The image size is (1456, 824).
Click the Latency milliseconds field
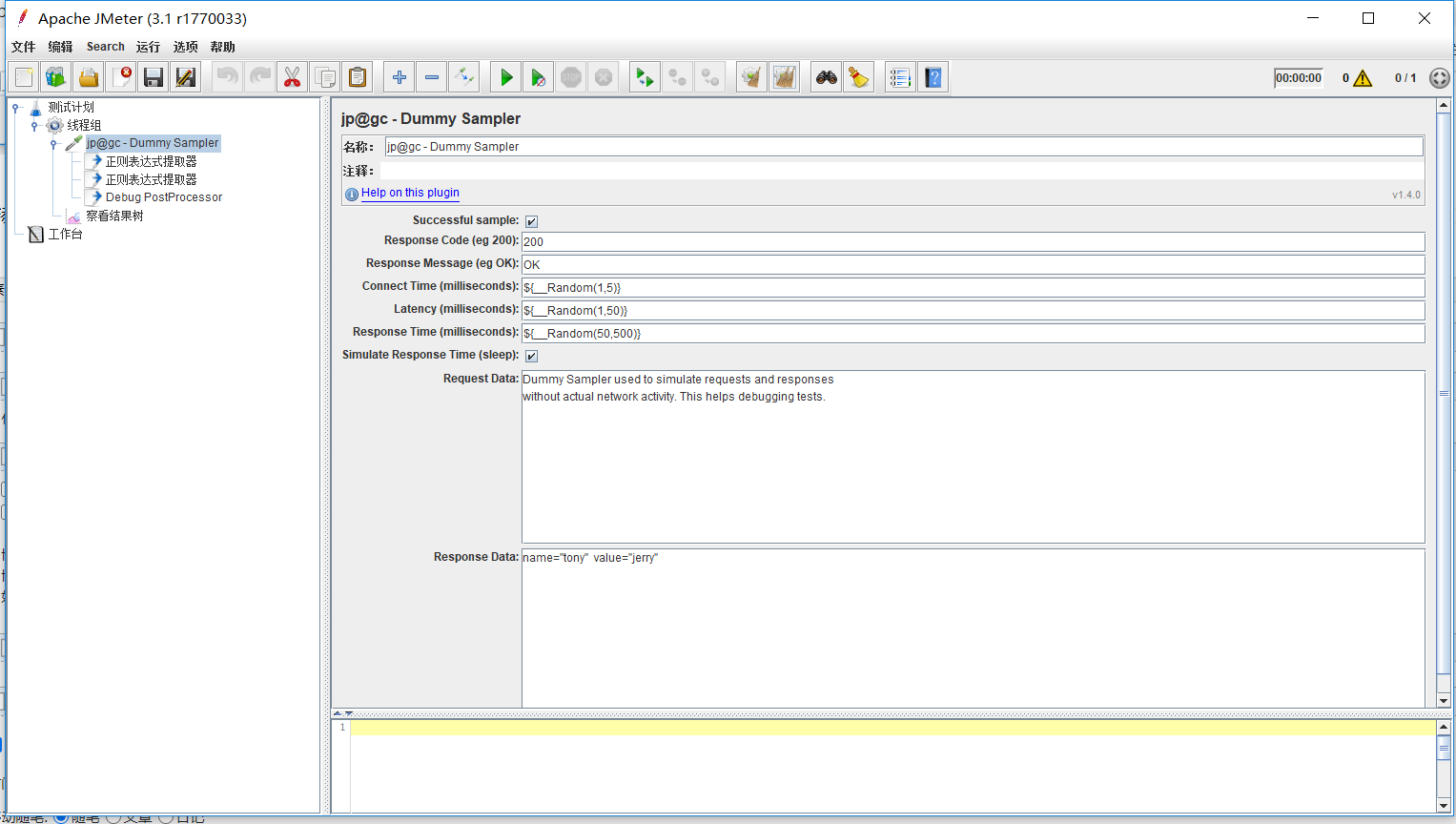click(974, 311)
